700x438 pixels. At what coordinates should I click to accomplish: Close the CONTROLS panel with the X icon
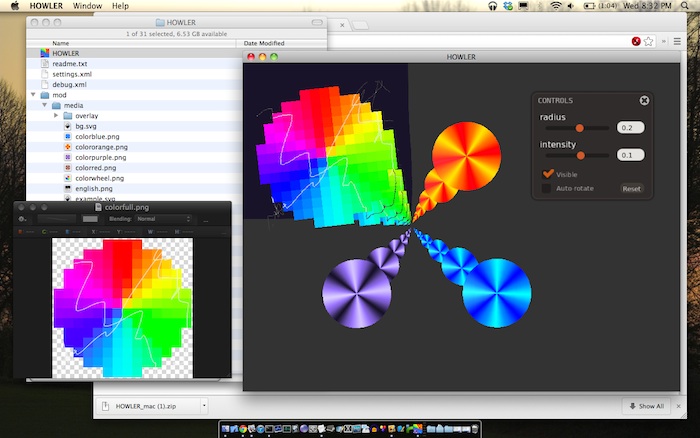click(x=644, y=100)
